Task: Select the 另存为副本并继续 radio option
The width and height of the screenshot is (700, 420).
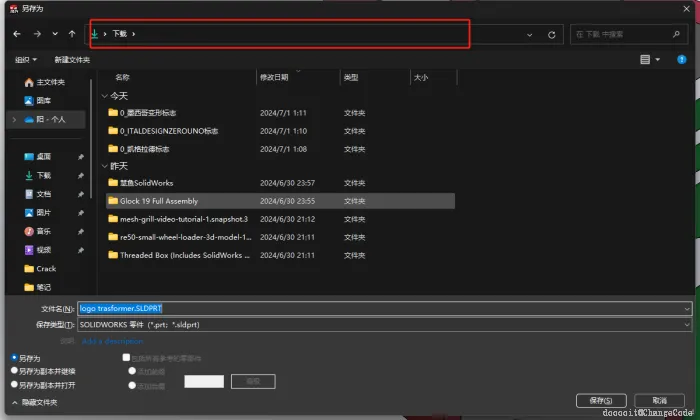Action: coord(14,370)
